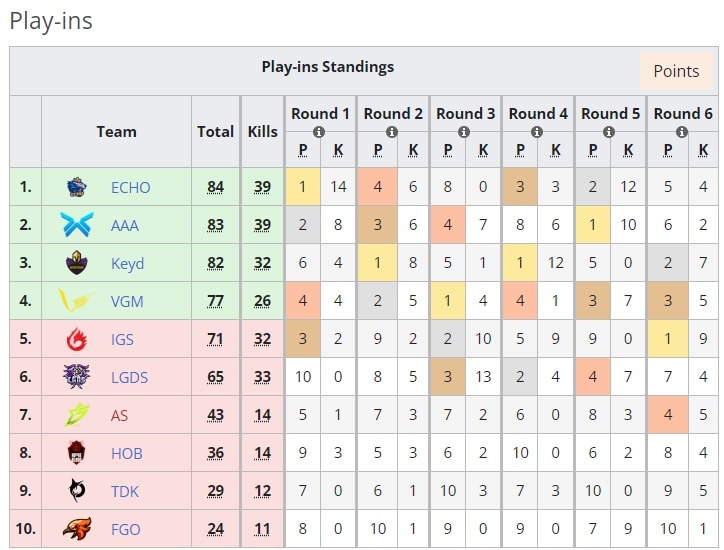Click the VGM team logo icon
Image resolution: width=724 pixels, height=550 pixels.
(x=77, y=301)
